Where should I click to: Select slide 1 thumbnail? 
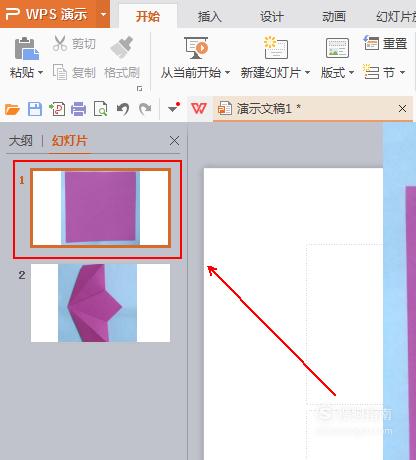[101, 208]
